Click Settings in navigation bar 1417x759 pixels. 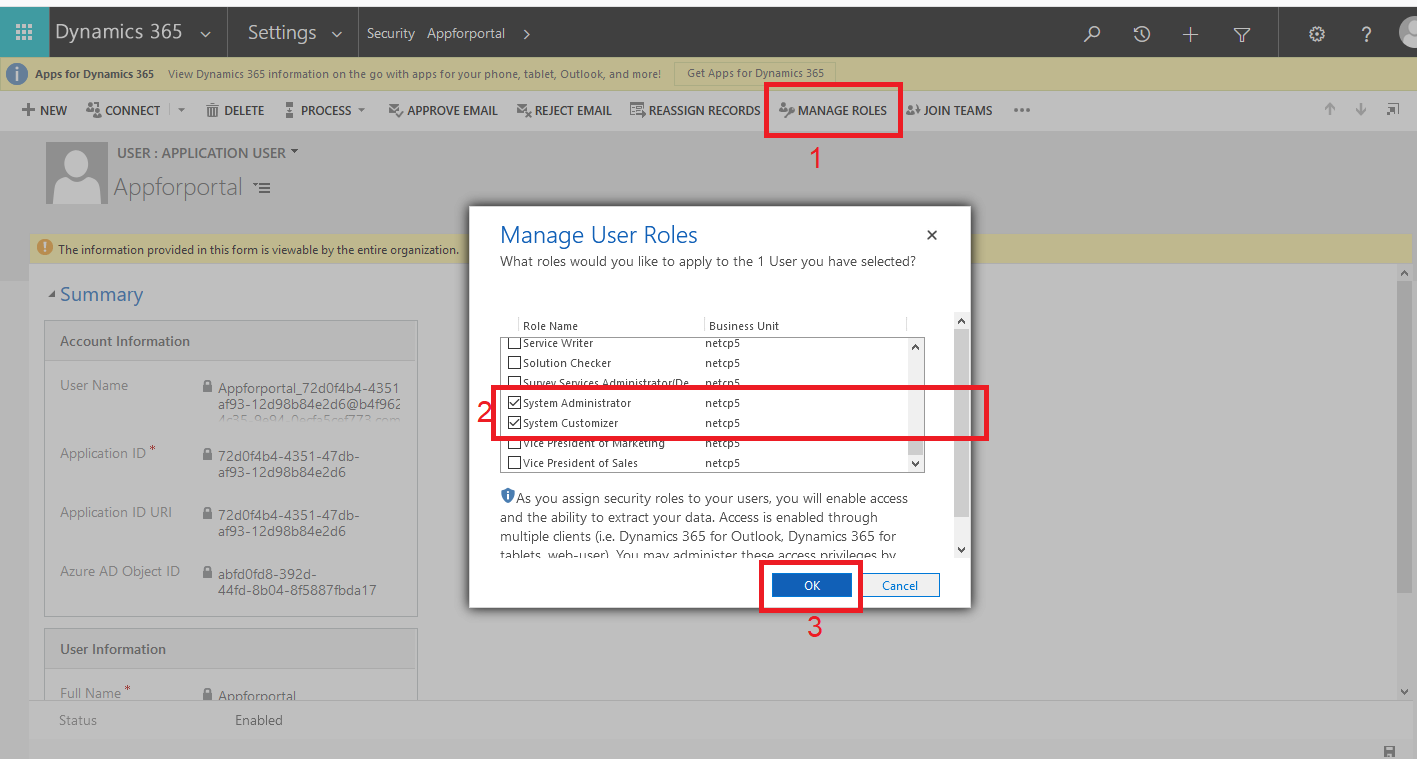pyautogui.click(x=282, y=33)
